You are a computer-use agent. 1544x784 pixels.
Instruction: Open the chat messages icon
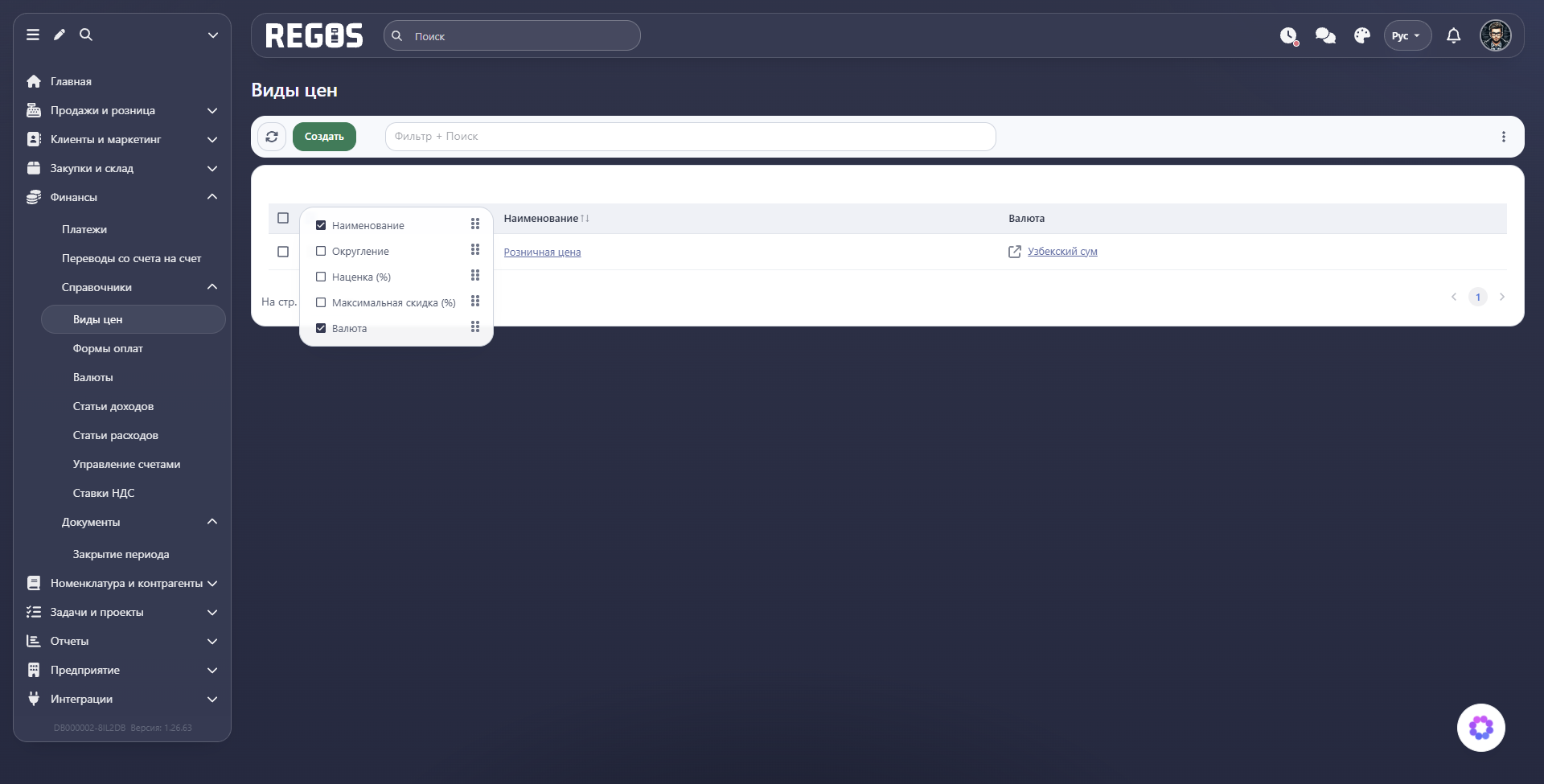[1325, 35]
